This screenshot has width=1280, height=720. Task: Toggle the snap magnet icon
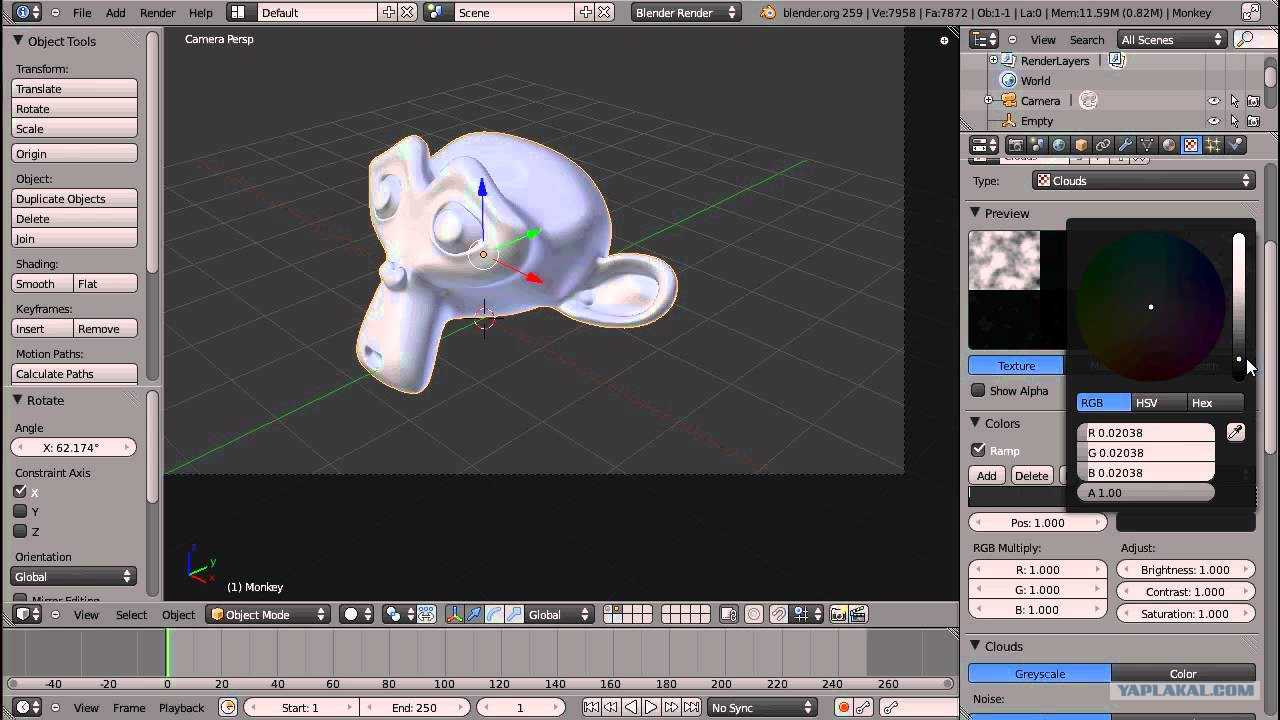tap(778, 614)
